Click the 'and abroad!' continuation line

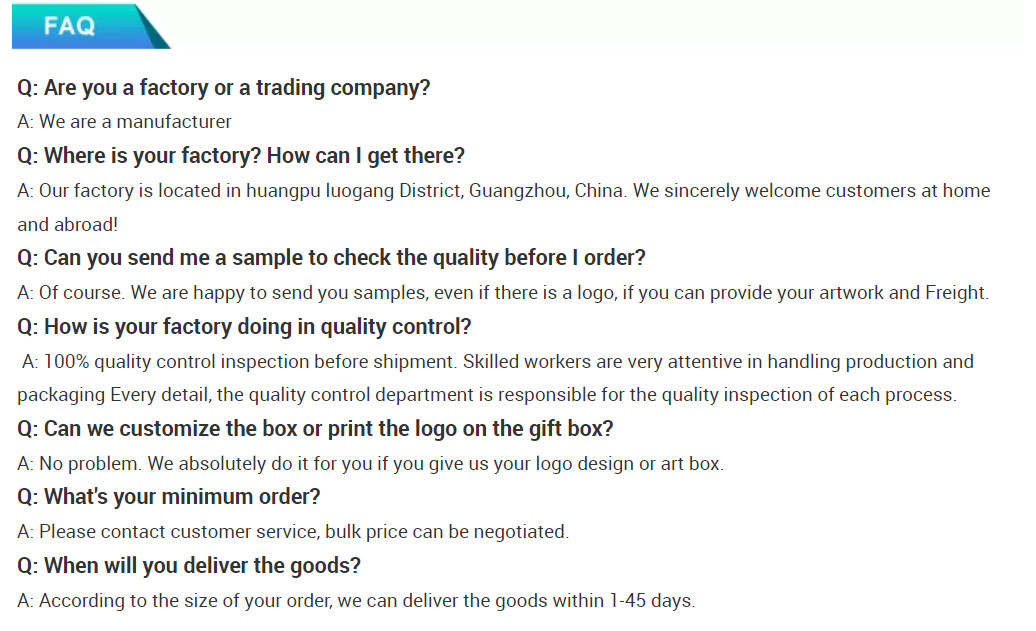pos(67,225)
